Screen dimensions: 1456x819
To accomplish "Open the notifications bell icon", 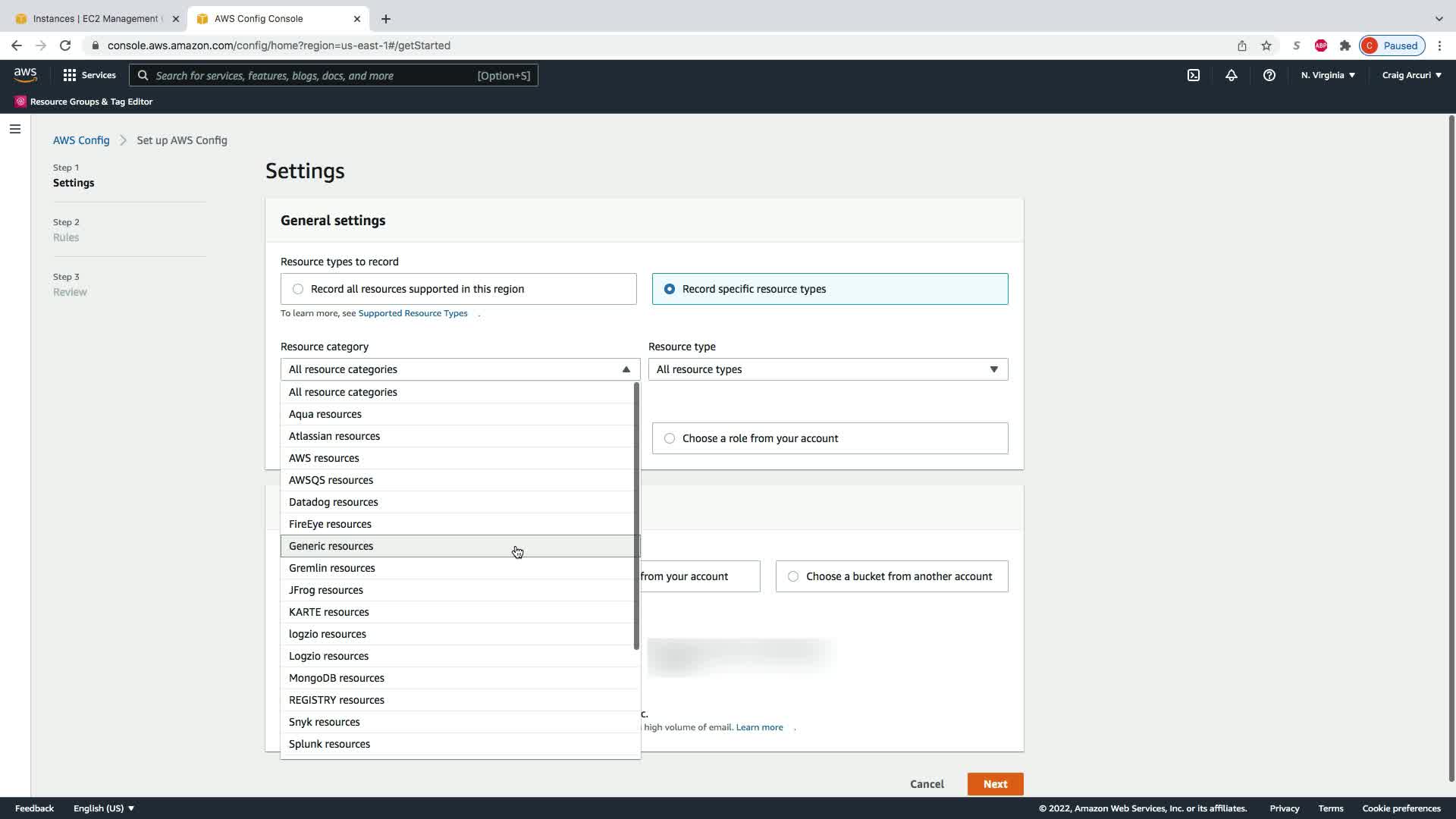I will pyautogui.click(x=1231, y=75).
